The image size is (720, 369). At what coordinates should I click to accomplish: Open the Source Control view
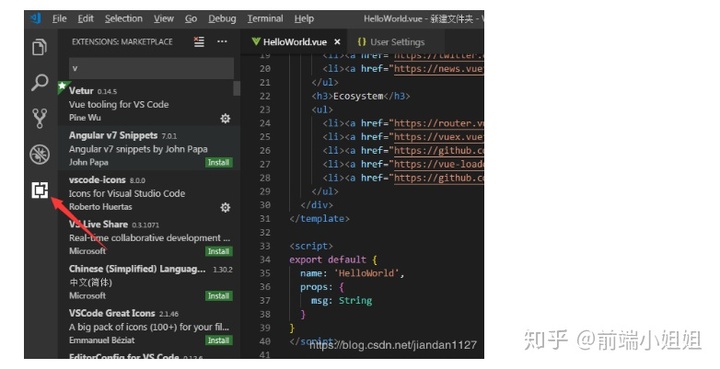39,118
